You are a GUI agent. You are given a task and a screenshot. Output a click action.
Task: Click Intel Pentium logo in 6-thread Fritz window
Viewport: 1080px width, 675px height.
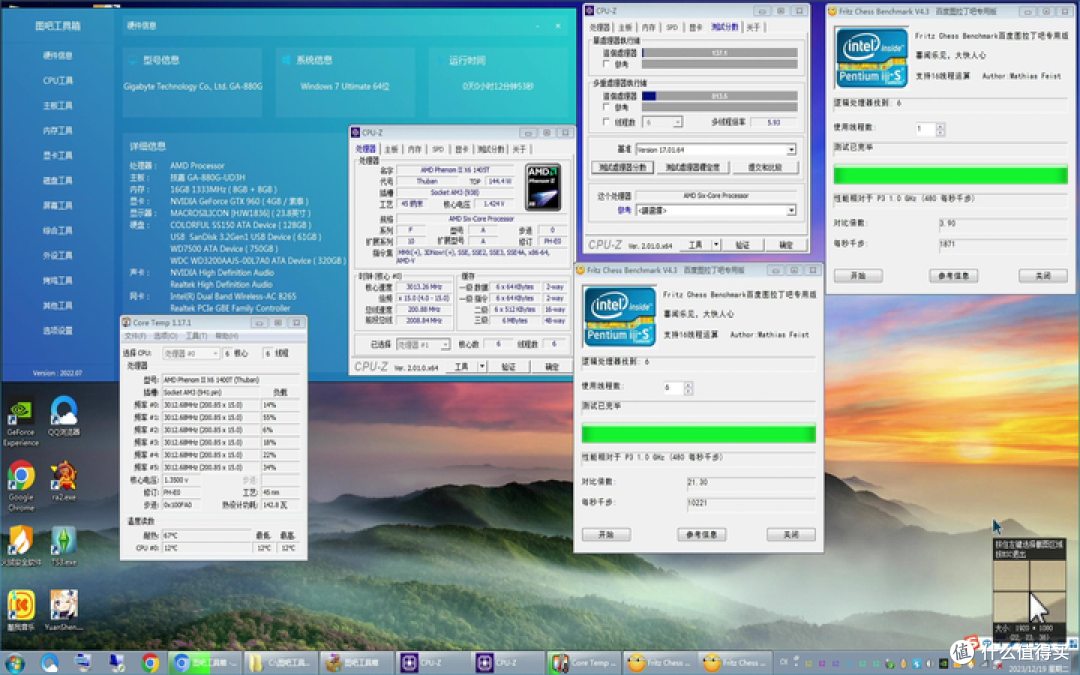(619, 316)
